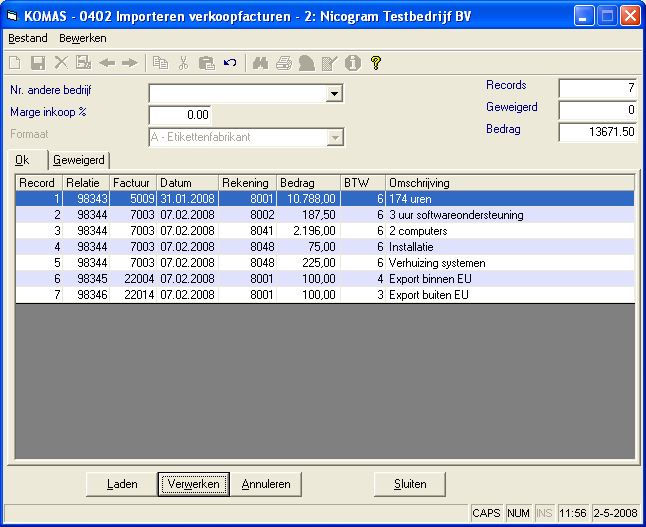
Task: Click the notepad with pencil icon
Action: [330, 63]
